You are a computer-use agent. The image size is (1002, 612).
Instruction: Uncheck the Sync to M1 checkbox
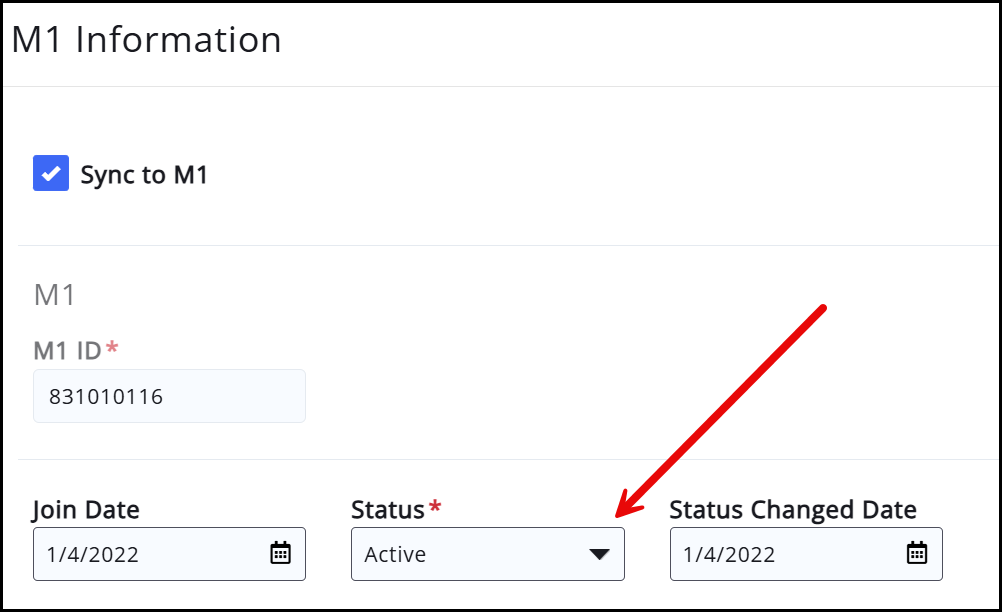pyautogui.click(x=51, y=173)
